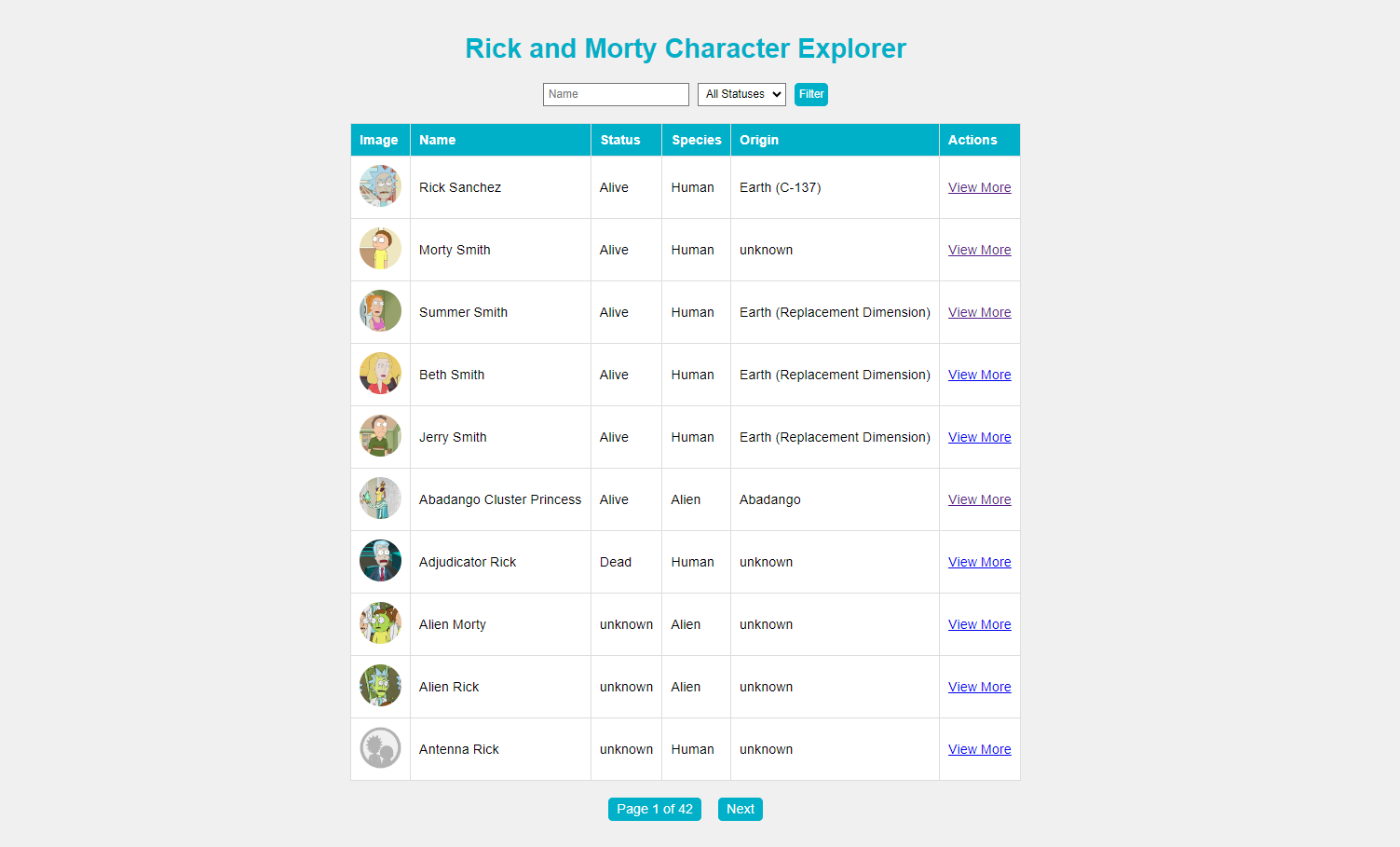Click Rick Sanchez's avatar image
Screen dimensions: 1400x847
point(380,186)
